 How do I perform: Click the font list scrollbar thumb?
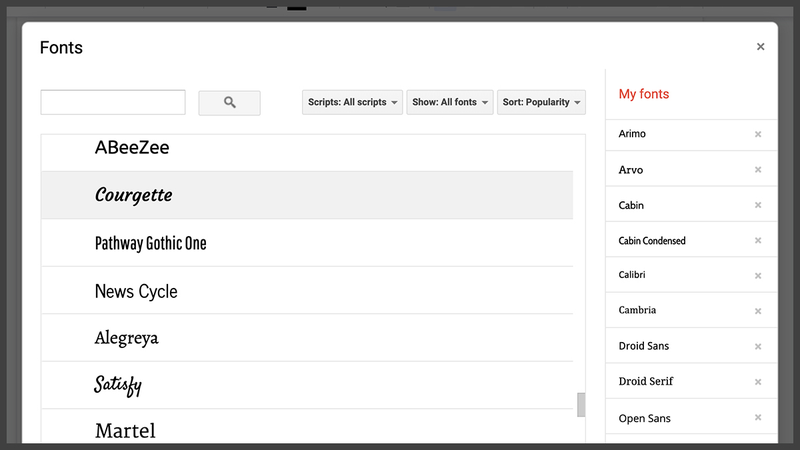click(581, 405)
